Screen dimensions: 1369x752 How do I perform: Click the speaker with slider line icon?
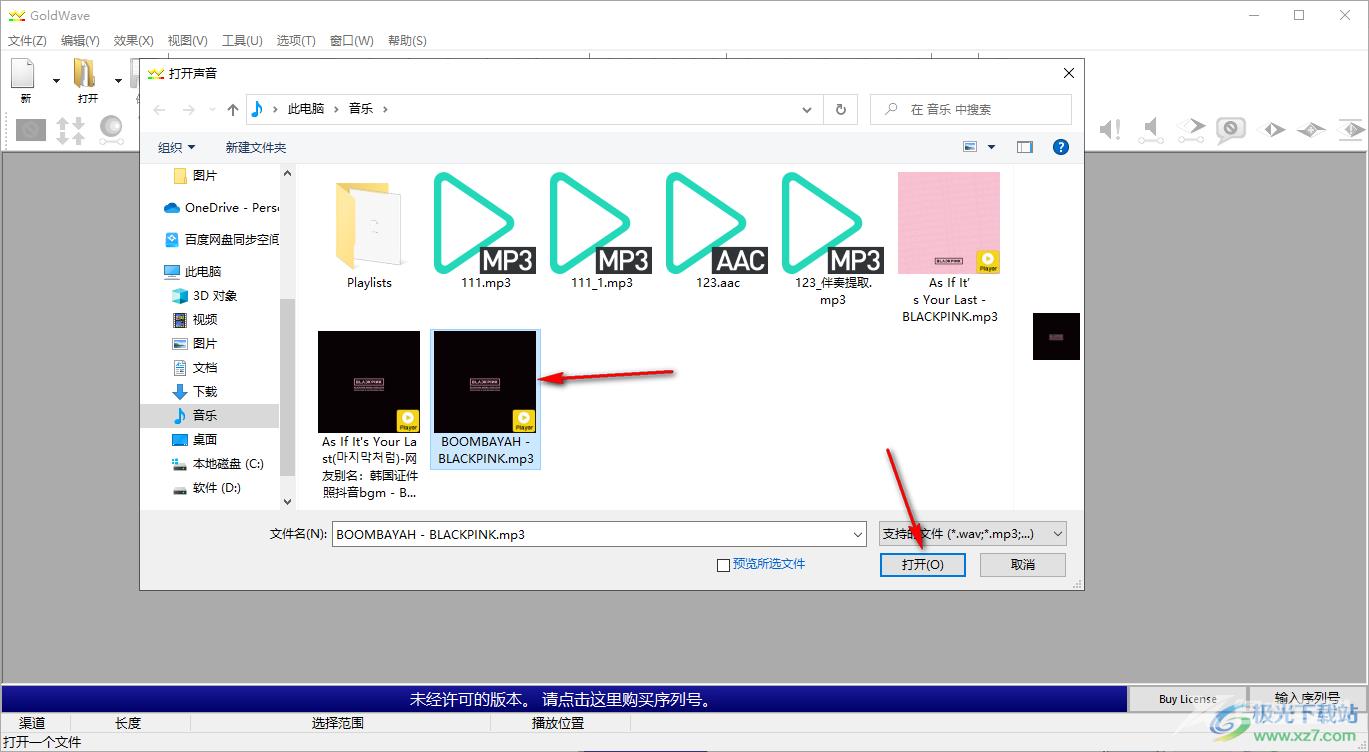pyautogui.click(x=1151, y=129)
